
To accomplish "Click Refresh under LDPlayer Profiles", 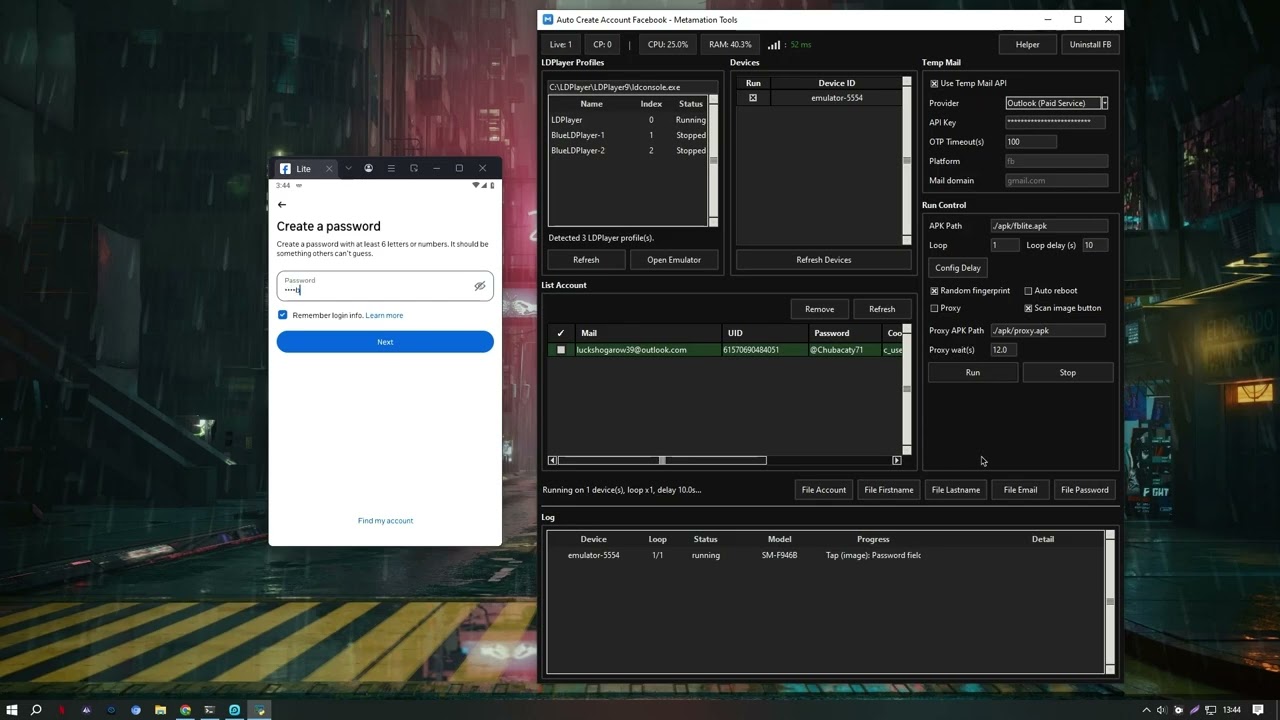I will point(586,260).
